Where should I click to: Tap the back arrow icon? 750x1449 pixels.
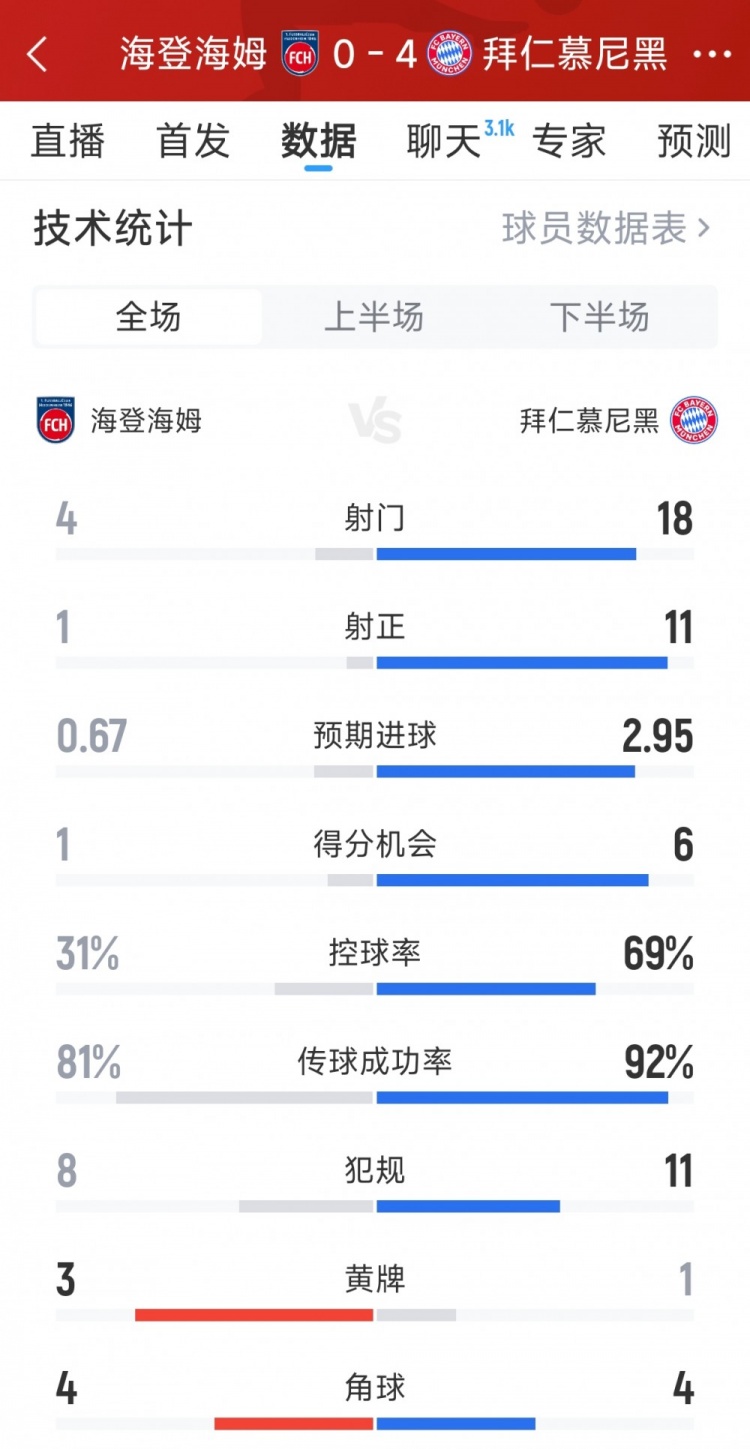point(38,54)
